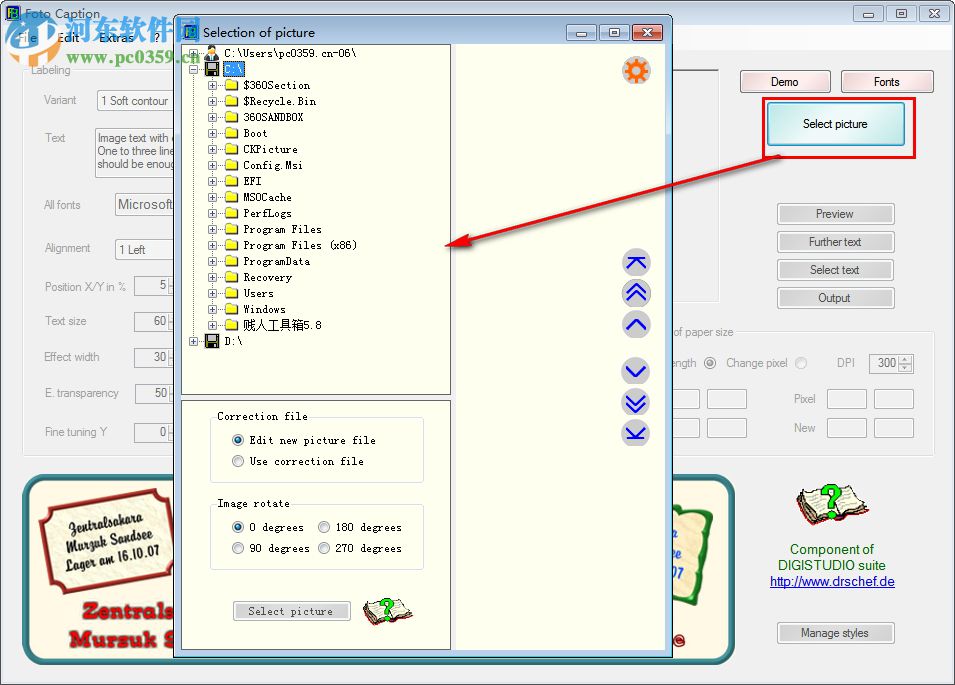Click the double up arrow icon
Image resolution: width=955 pixels, height=685 pixels.
point(636,293)
